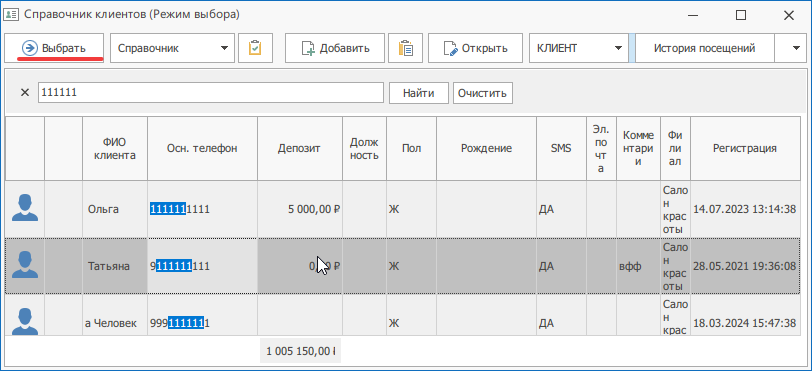812x371 pixels.
Task: Select the а Человек name cell
Action: [115, 316]
